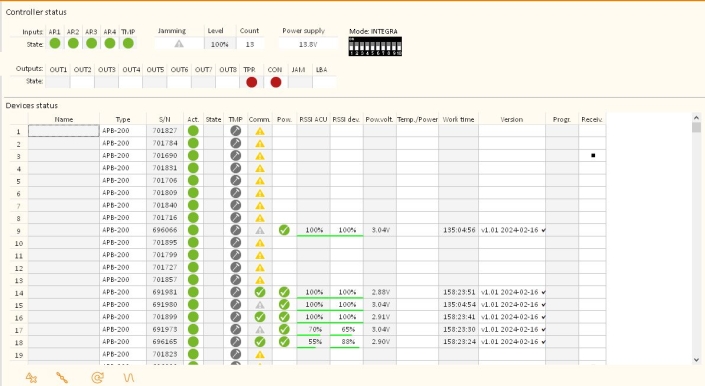Image resolution: width=705 pixels, height=386 pixels.
Task: Click the OUT4 output state cell
Action: pyautogui.click(x=131, y=82)
